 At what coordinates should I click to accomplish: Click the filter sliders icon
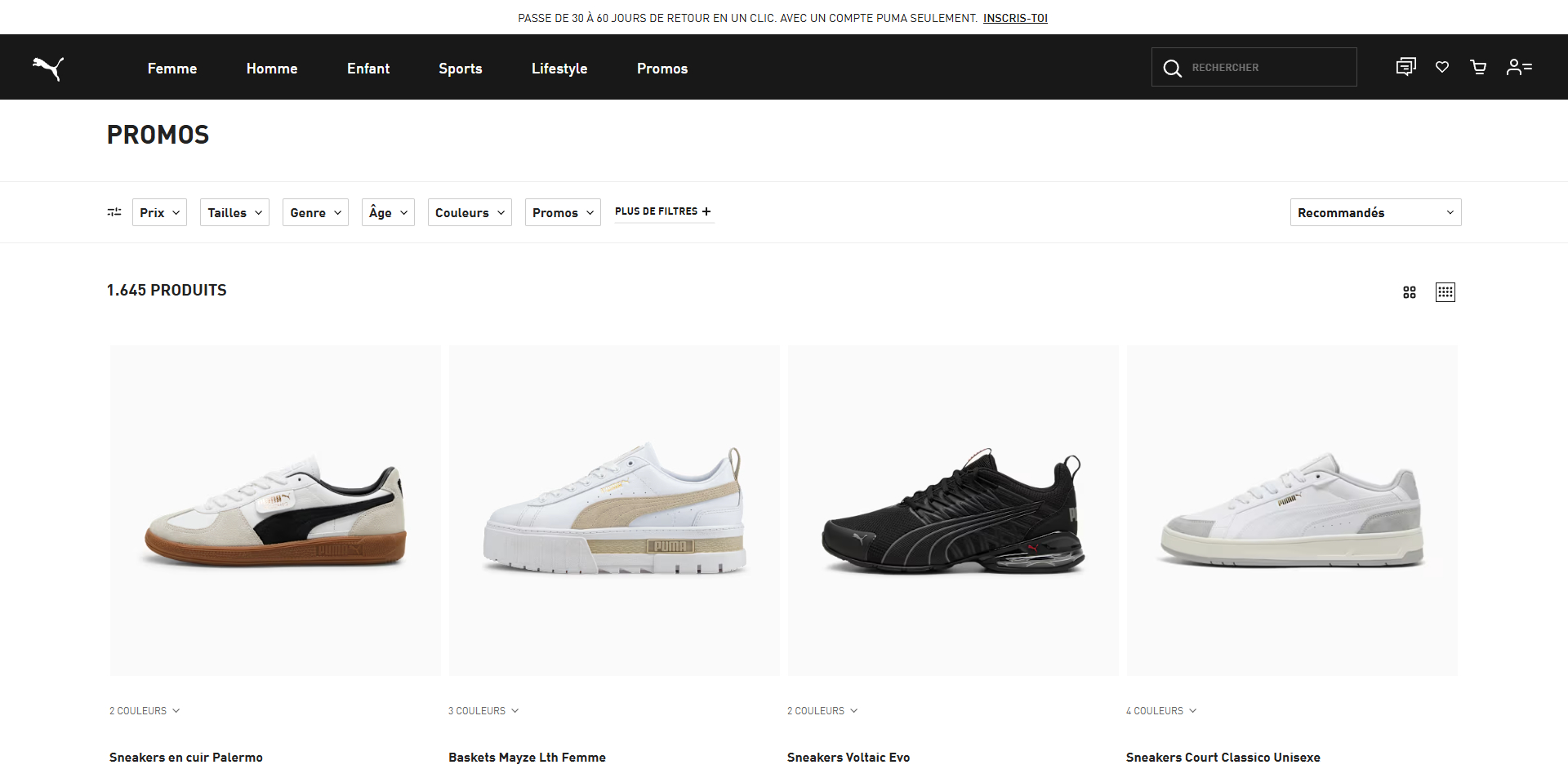pos(114,212)
